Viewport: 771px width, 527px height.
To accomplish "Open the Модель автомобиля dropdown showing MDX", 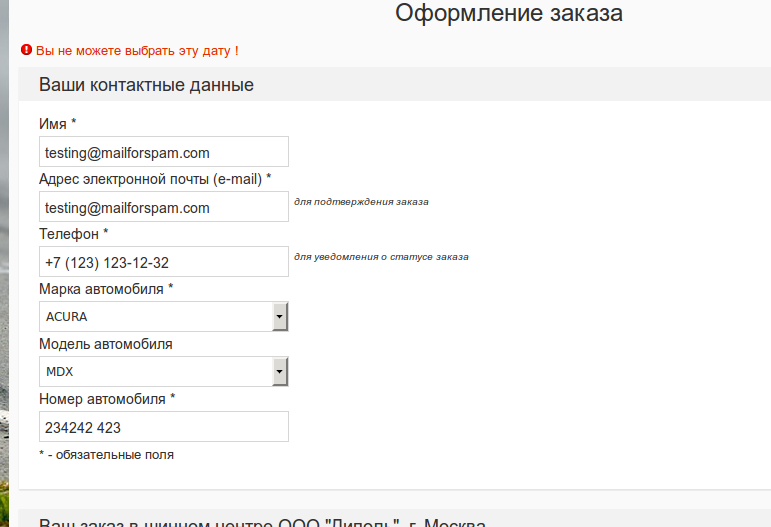I will [164, 372].
